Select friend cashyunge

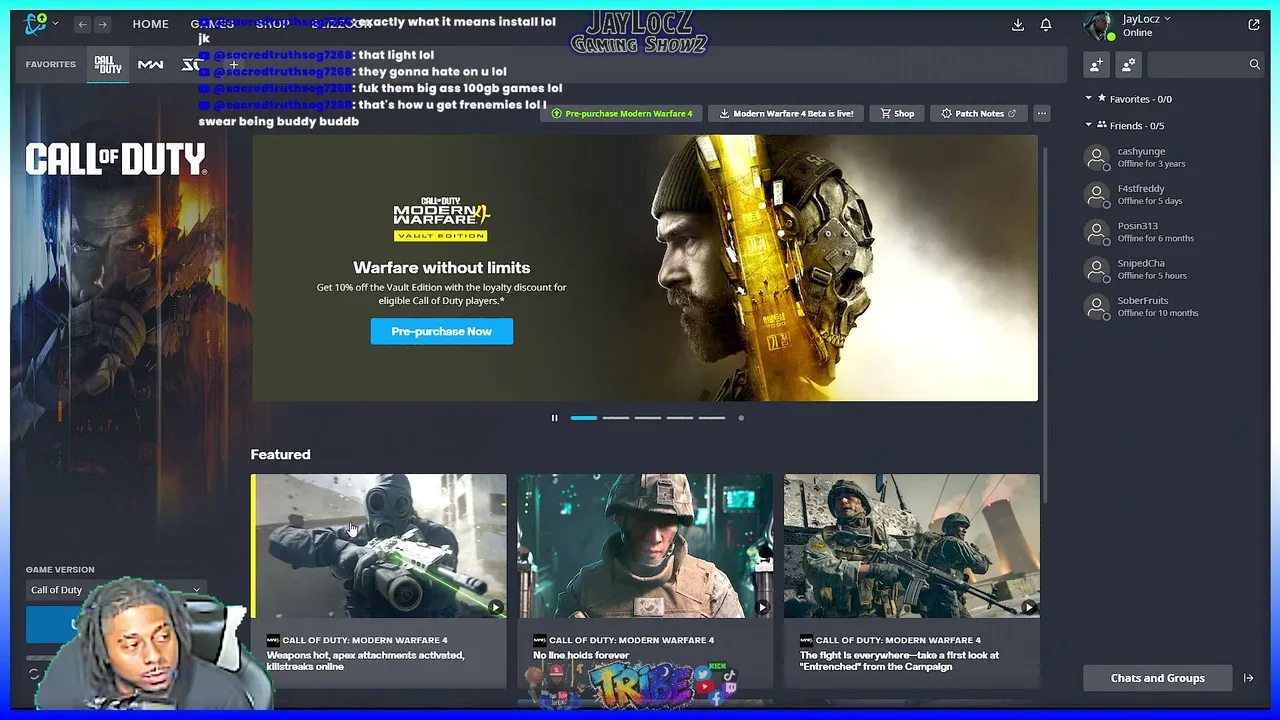tap(1173, 158)
